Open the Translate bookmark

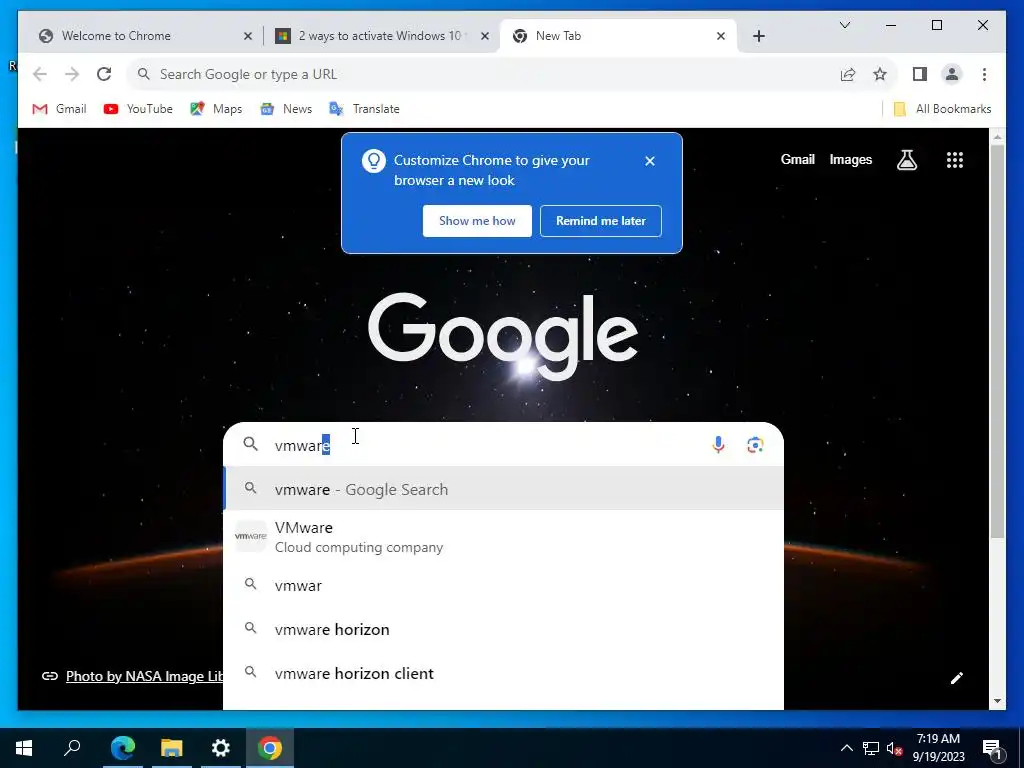(x=364, y=109)
